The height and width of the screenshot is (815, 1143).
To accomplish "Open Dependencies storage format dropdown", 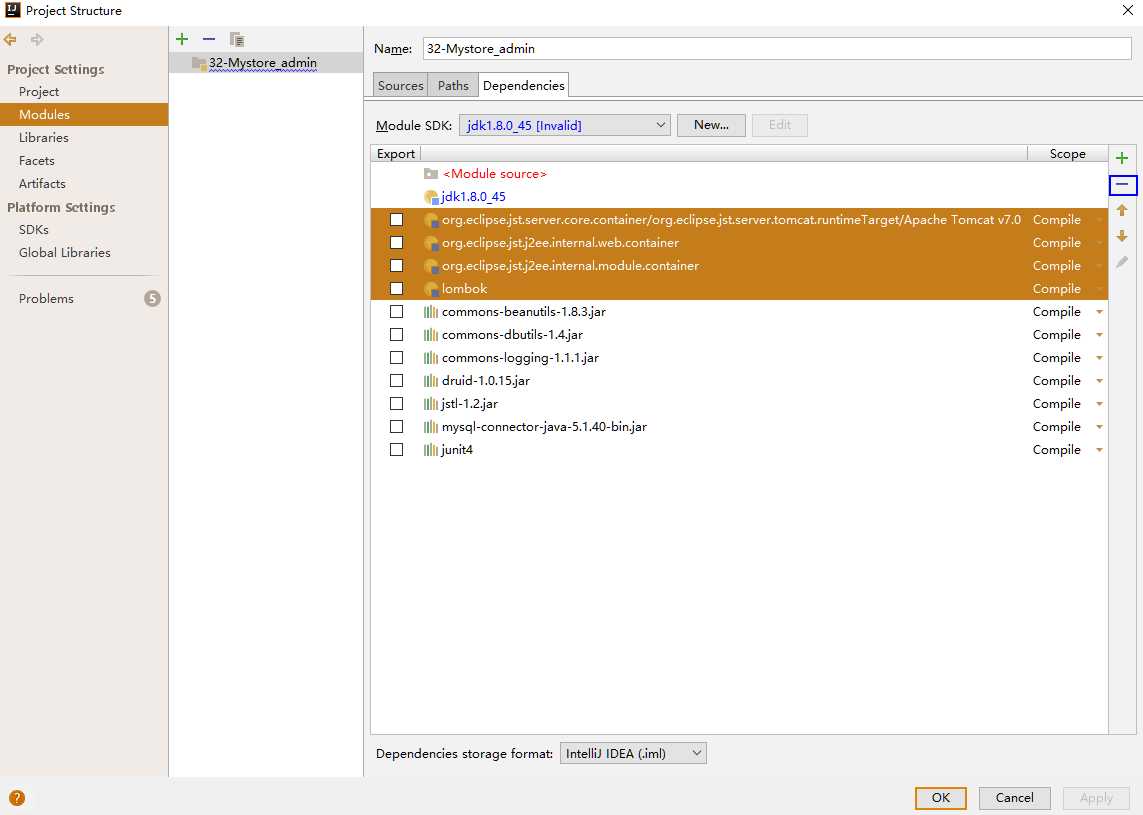I will pyautogui.click(x=633, y=753).
